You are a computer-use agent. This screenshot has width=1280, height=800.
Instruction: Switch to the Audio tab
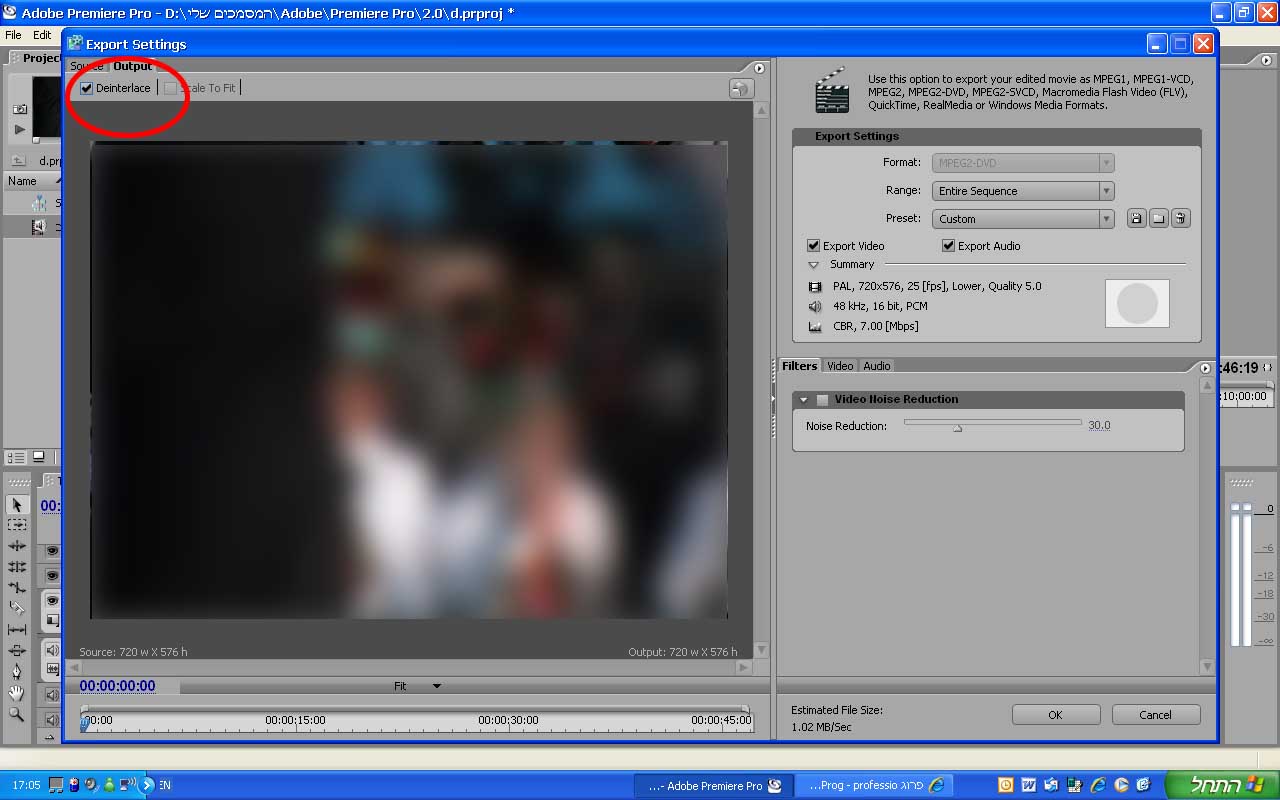click(x=877, y=366)
